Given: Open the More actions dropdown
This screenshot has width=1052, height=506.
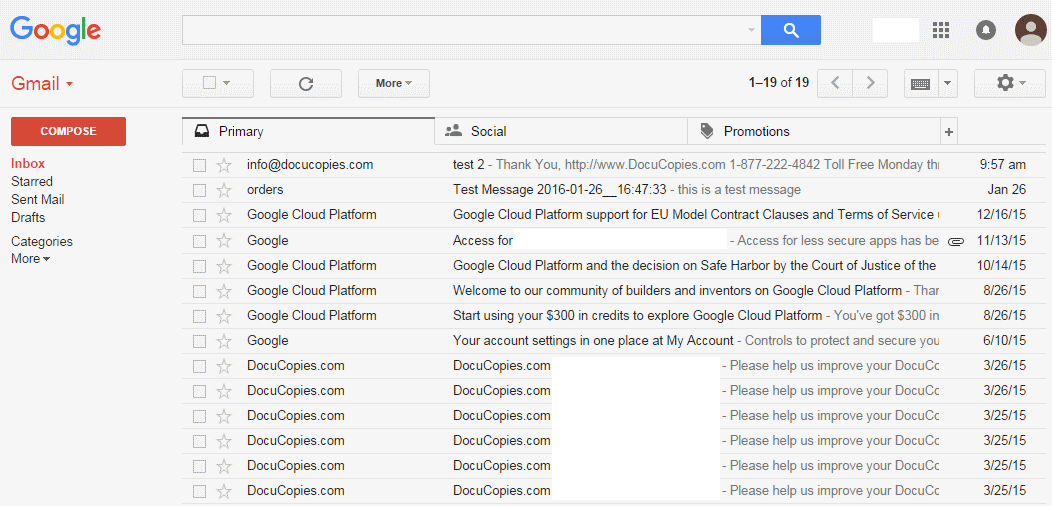Looking at the screenshot, I should click(x=393, y=83).
